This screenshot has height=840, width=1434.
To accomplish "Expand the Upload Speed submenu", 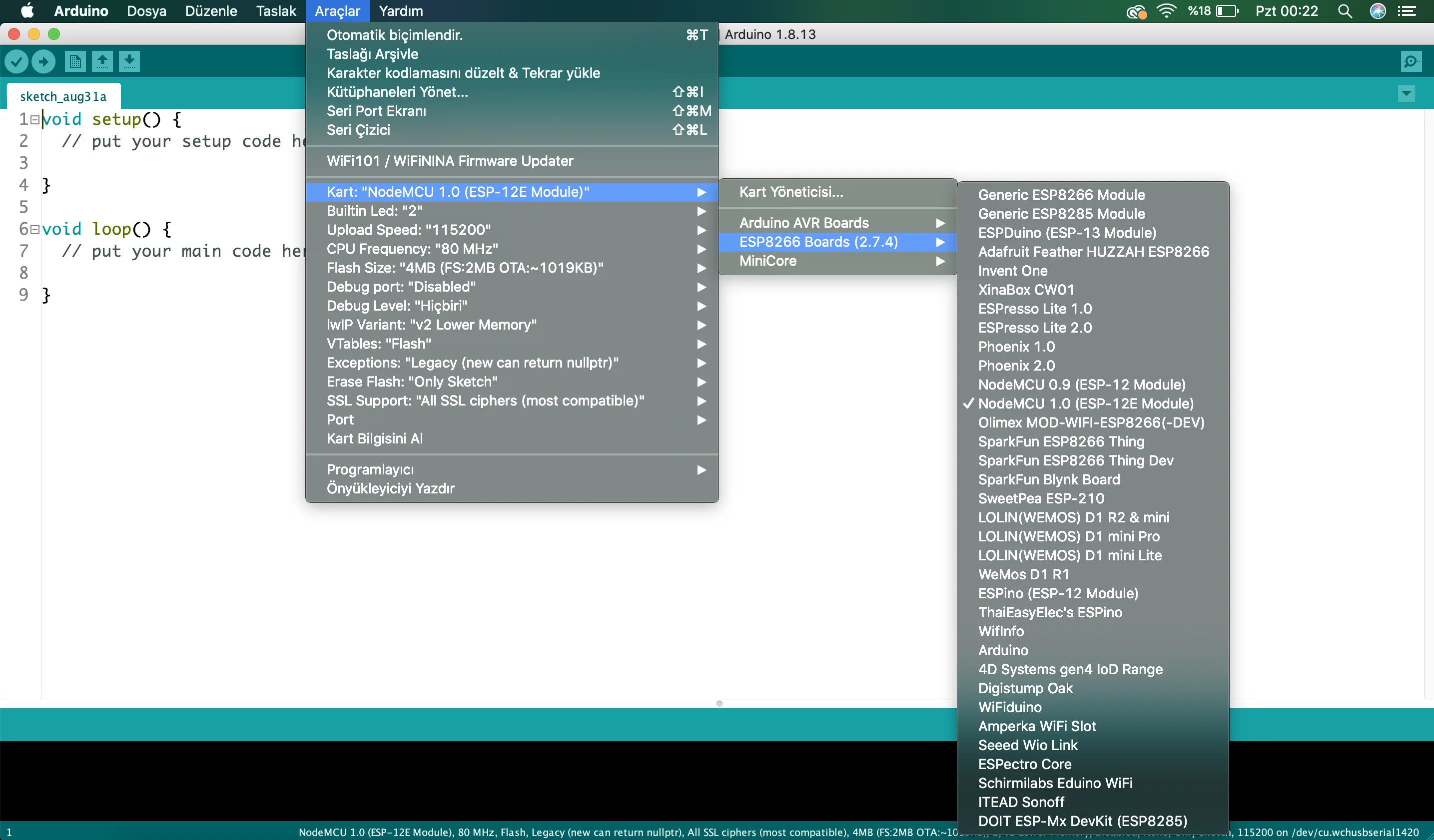I will 512,230.
